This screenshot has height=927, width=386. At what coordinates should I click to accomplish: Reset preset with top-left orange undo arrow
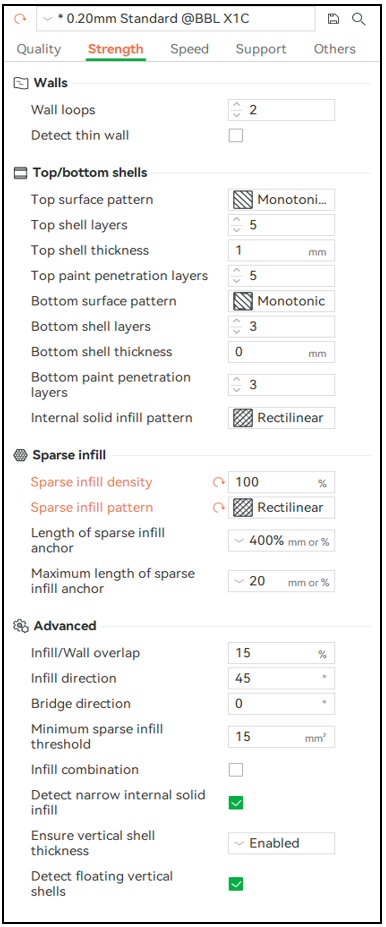click(x=21, y=19)
